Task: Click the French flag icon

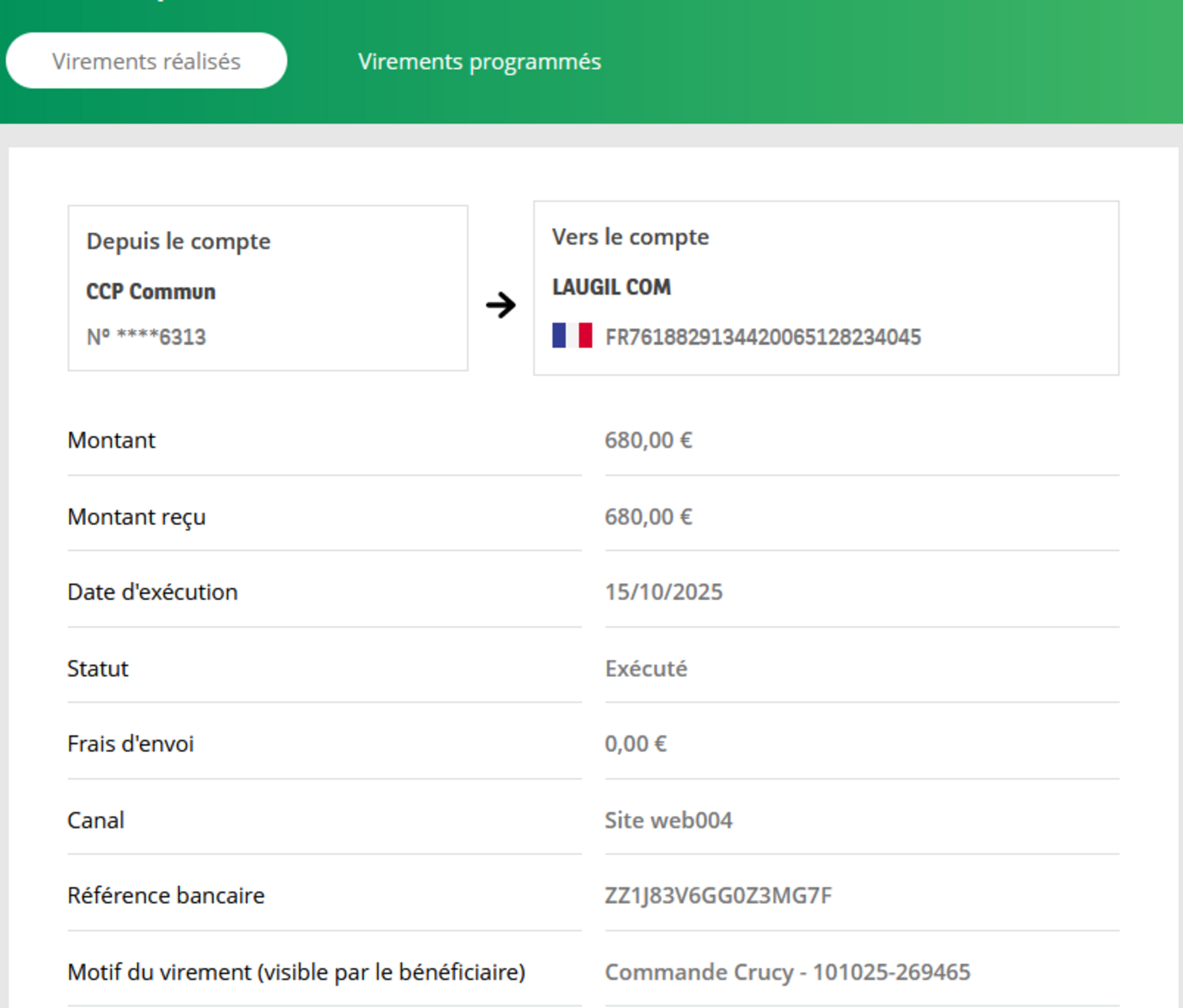Action: pos(571,335)
